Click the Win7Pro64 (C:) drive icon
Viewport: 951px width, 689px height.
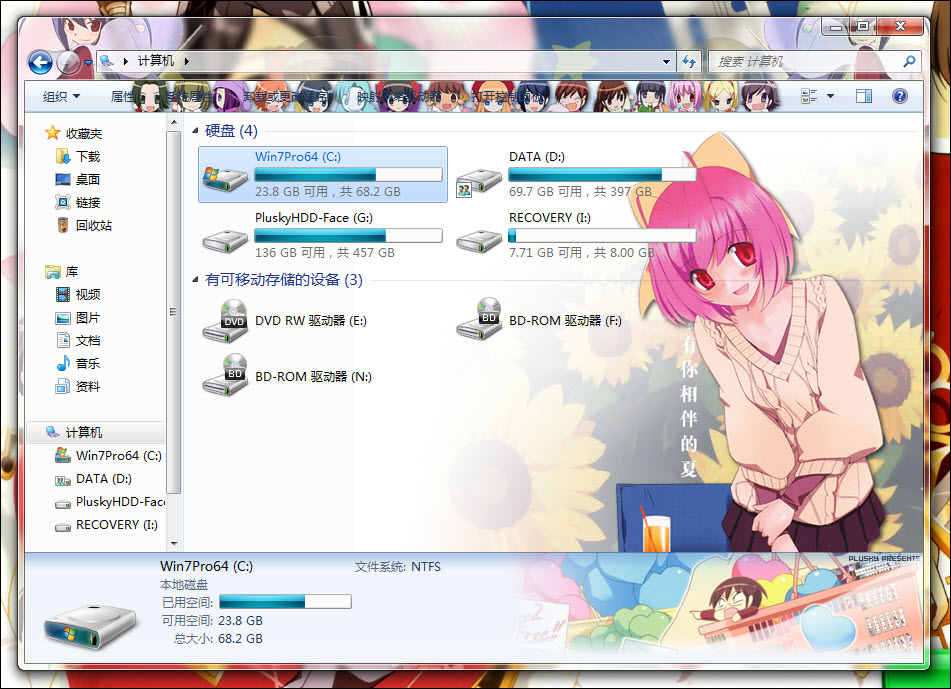[x=225, y=178]
